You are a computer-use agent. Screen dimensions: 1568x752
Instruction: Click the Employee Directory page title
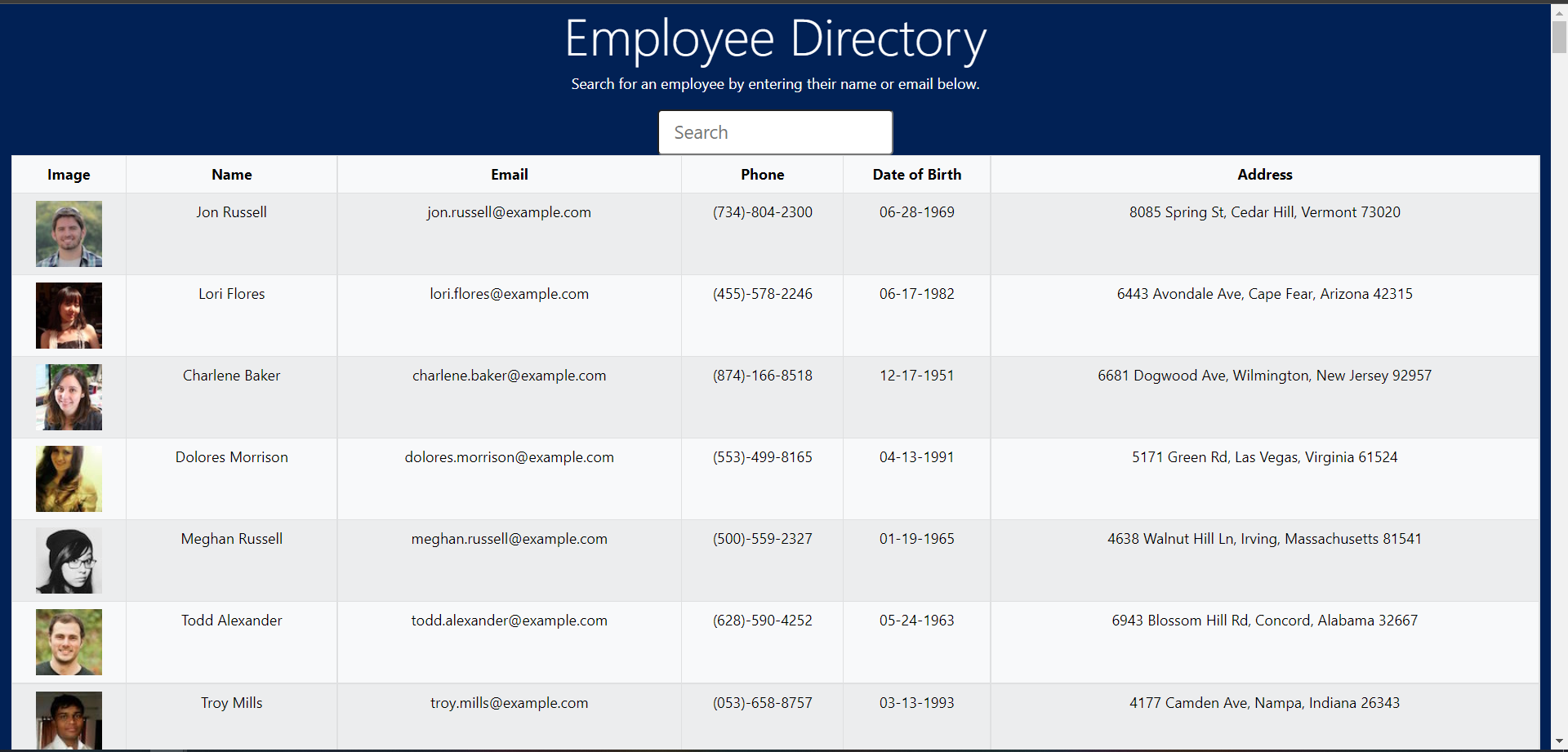775,39
